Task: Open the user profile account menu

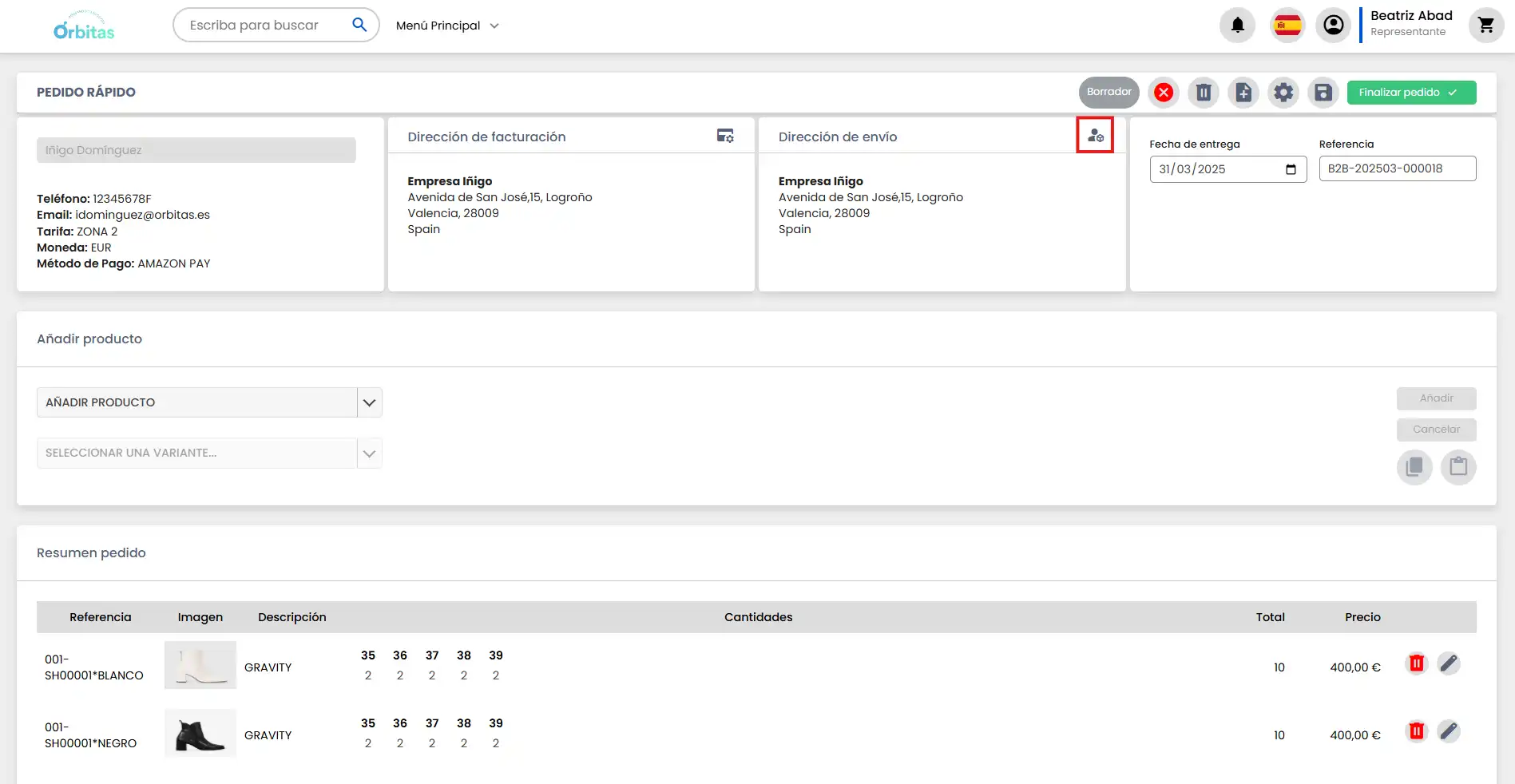Action: (x=1333, y=26)
